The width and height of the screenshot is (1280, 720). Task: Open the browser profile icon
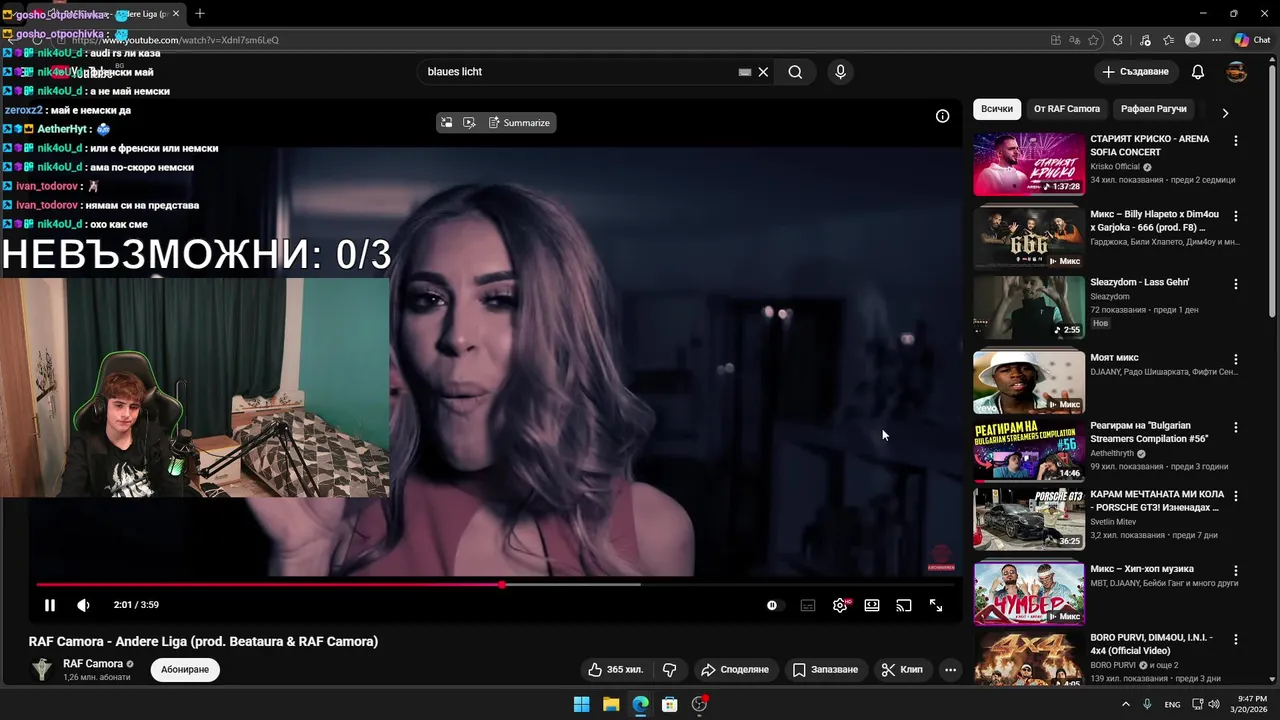[x=1192, y=40]
